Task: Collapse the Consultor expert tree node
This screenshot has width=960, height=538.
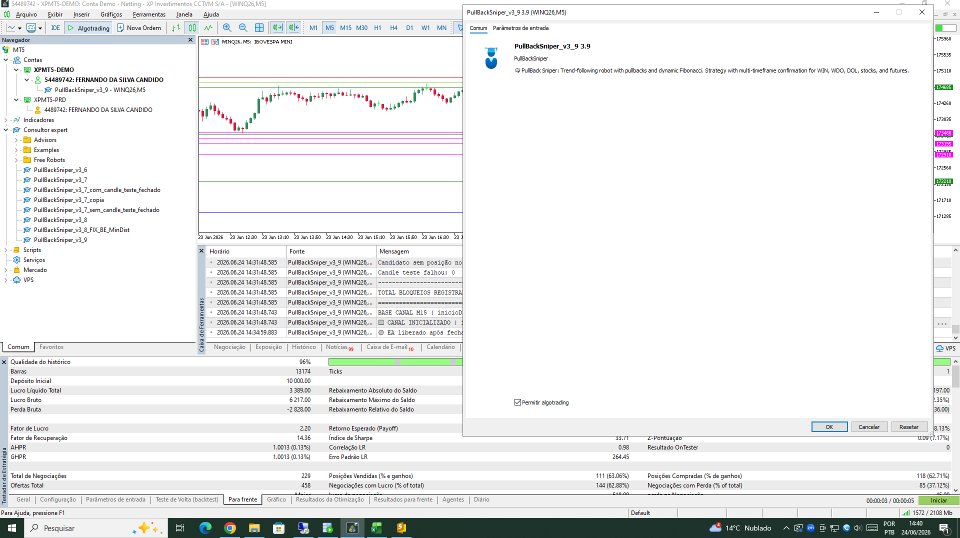Action: coord(6,130)
